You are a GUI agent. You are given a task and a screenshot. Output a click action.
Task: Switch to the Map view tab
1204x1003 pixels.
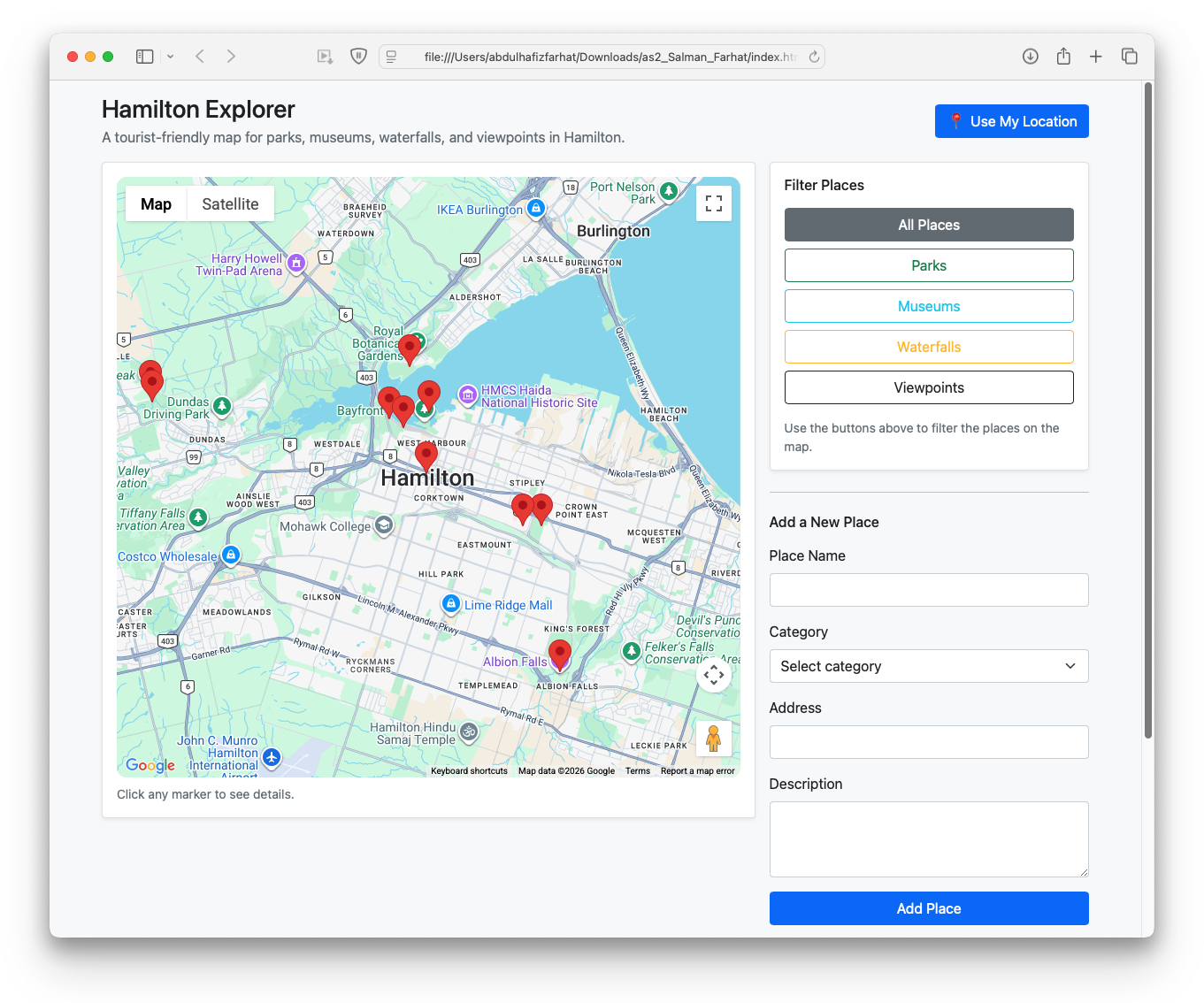[x=156, y=203]
